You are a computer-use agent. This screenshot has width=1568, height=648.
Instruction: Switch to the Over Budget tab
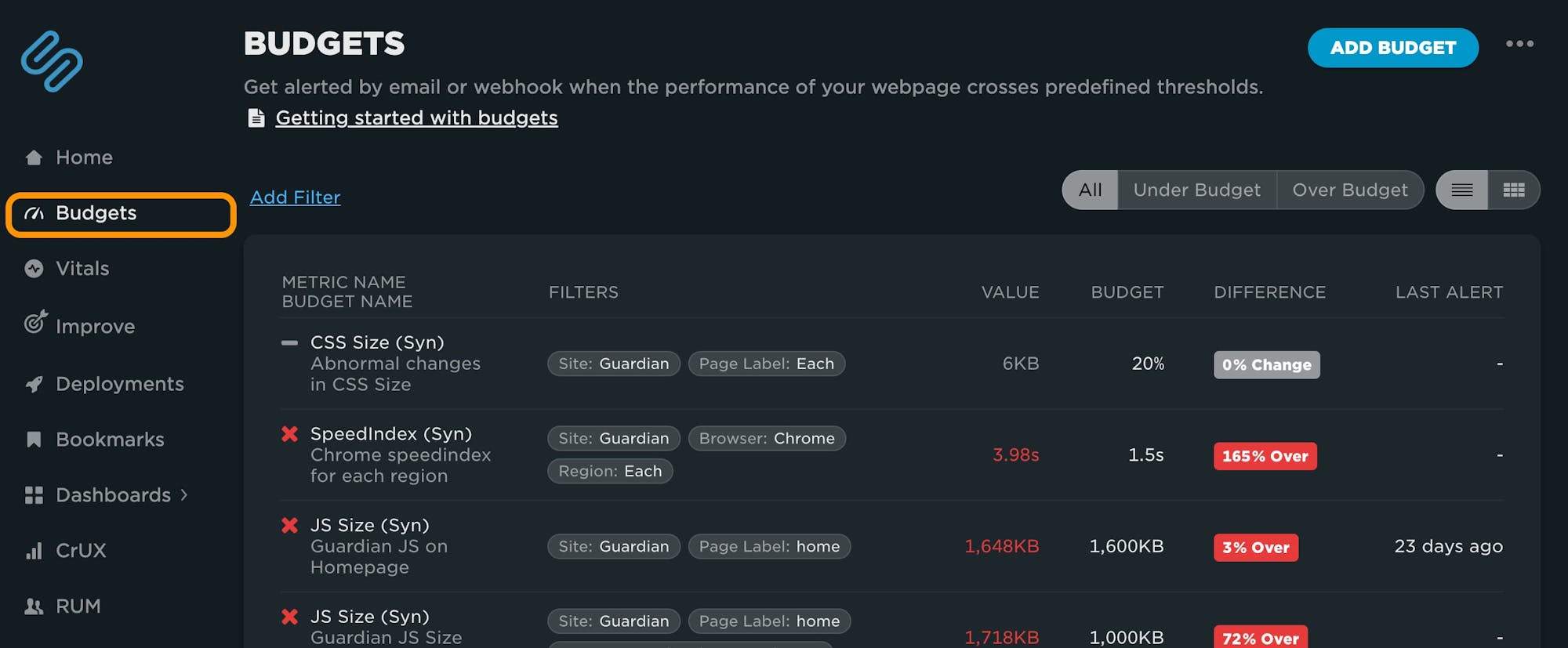[1350, 190]
